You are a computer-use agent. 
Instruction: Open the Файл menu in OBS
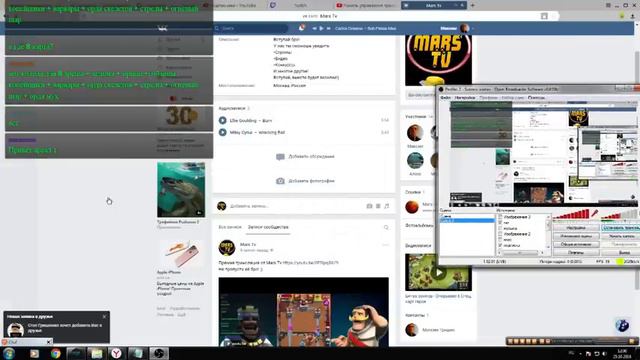tap(445, 98)
